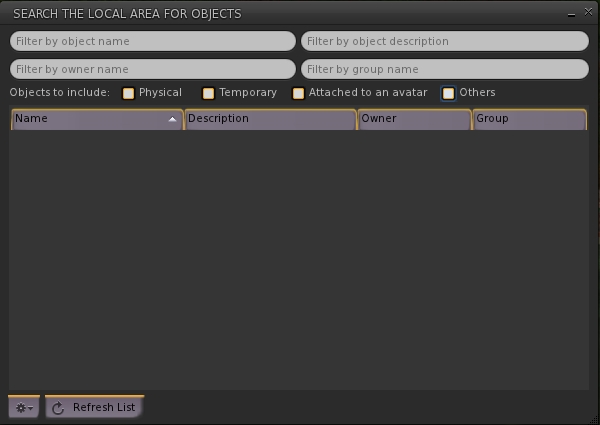600x425 pixels.
Task: Click the empty results list area
Action: (x=298, y=260)
